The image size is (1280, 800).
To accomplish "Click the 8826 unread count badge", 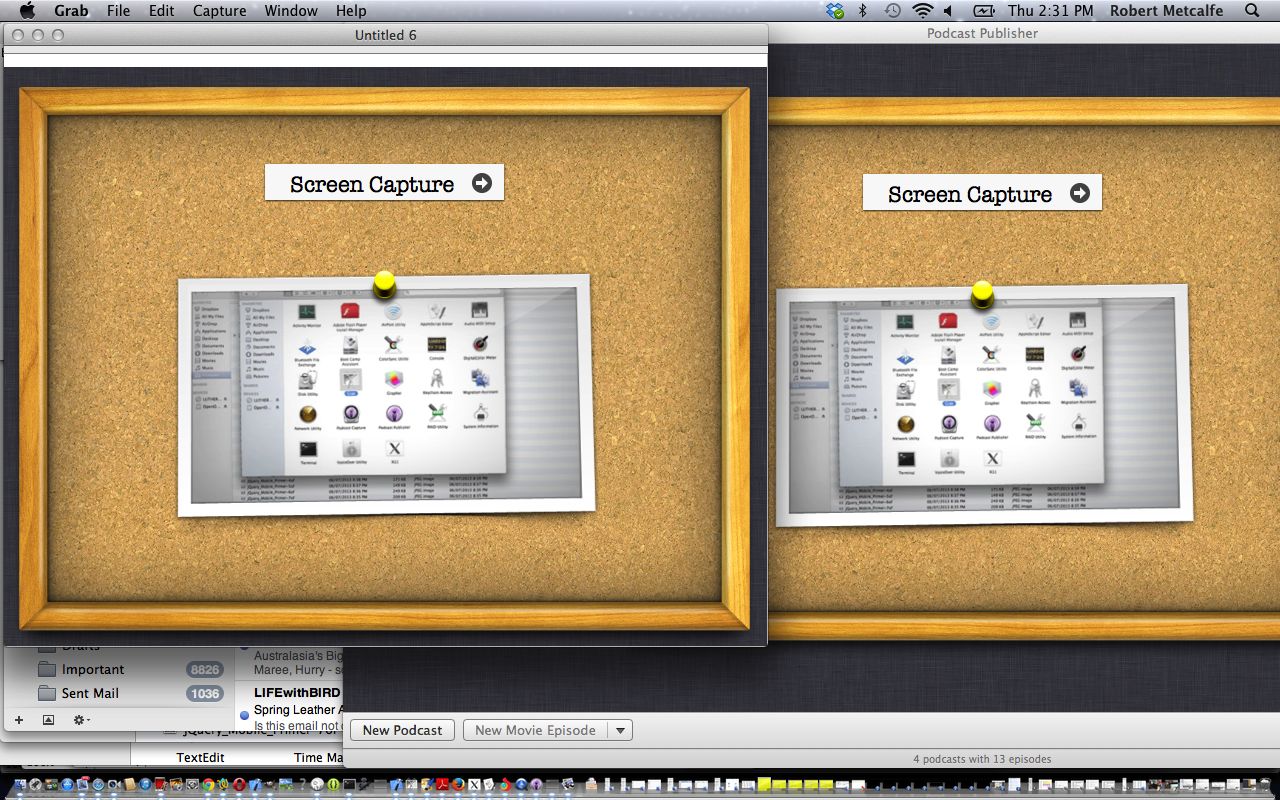I will 205,670.
